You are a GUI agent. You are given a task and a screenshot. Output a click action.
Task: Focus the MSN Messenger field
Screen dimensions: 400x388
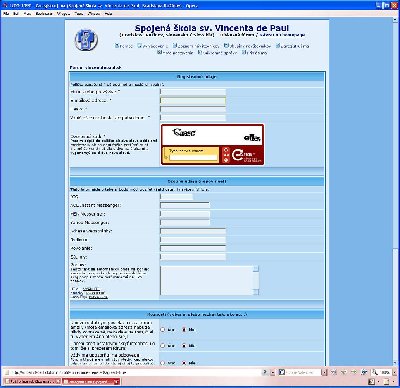point(185,214)
